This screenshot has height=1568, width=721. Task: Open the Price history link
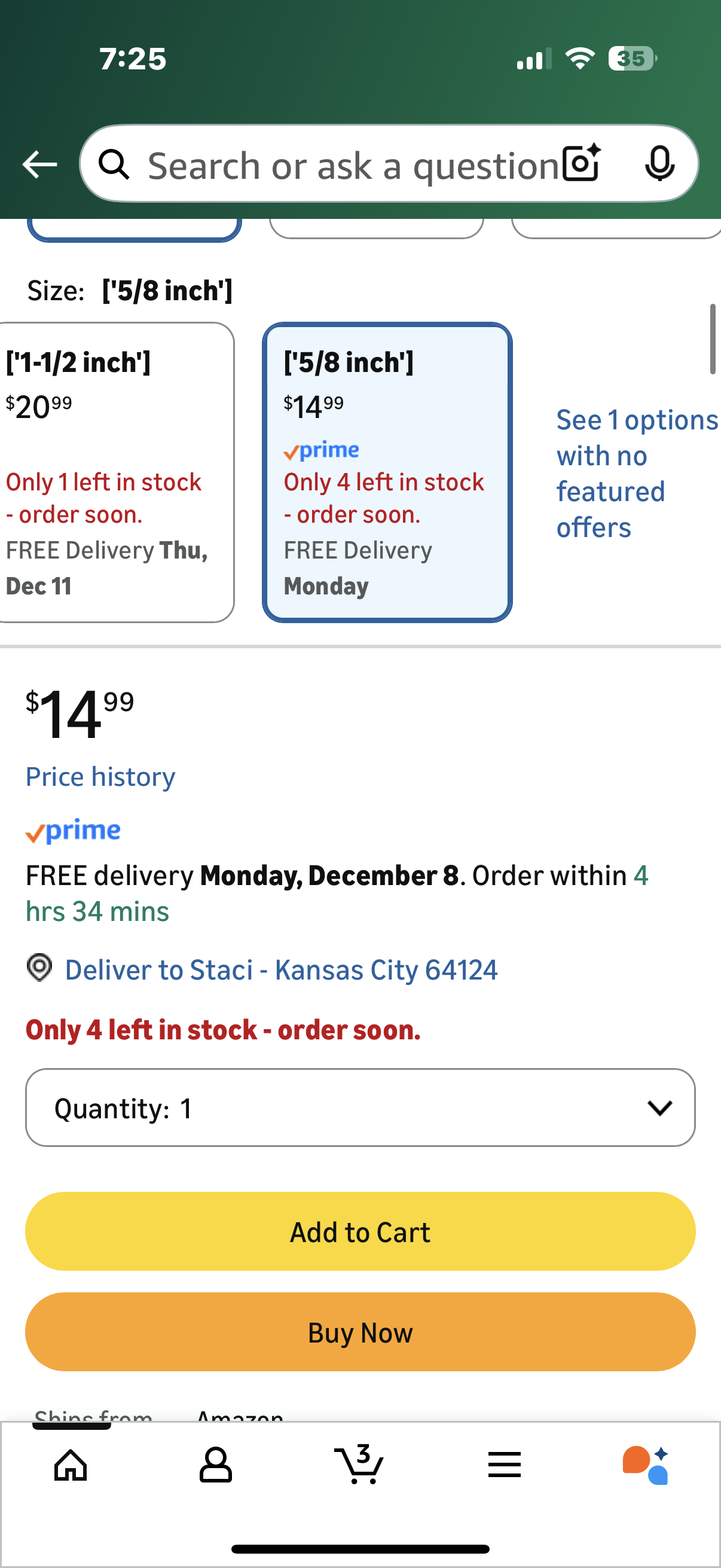click(100, 777)
